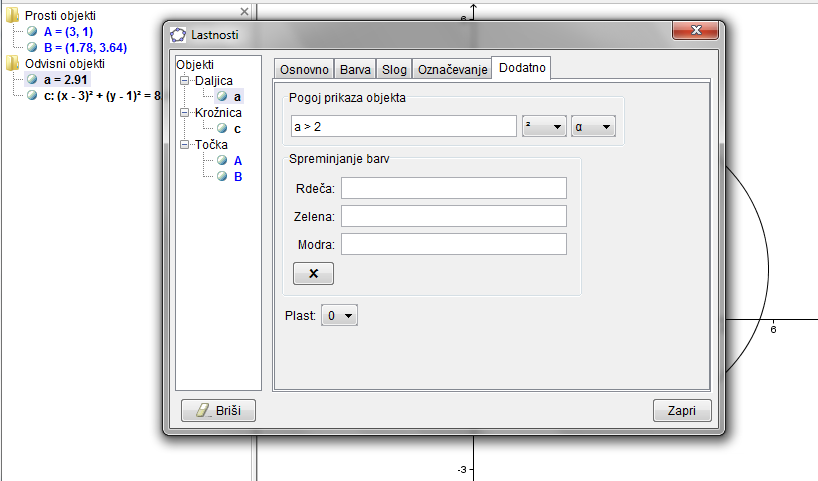
Task: Click the Rdeča color input field
Action: pyautogui.click(x=453, y=188)
